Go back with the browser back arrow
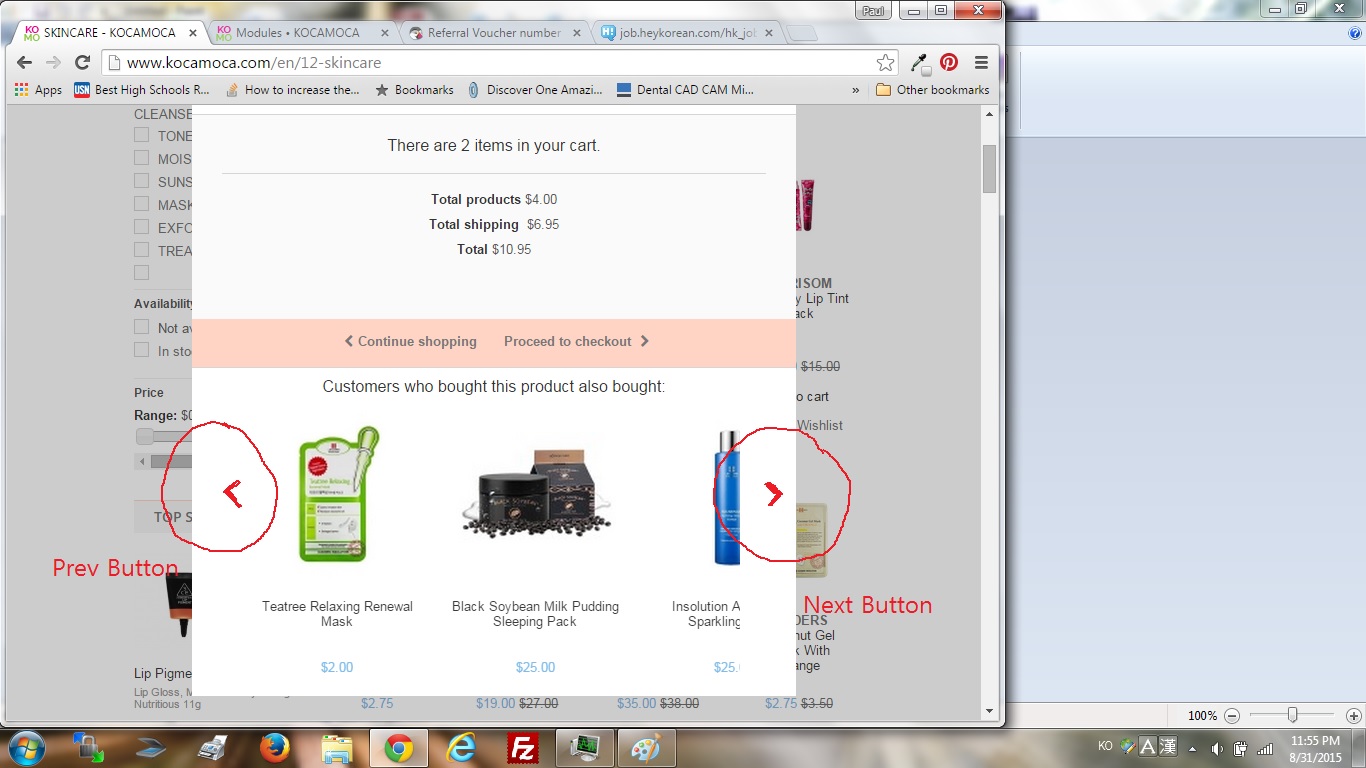The width and height of the screenshot is (1366, 768). pos(24,62)
